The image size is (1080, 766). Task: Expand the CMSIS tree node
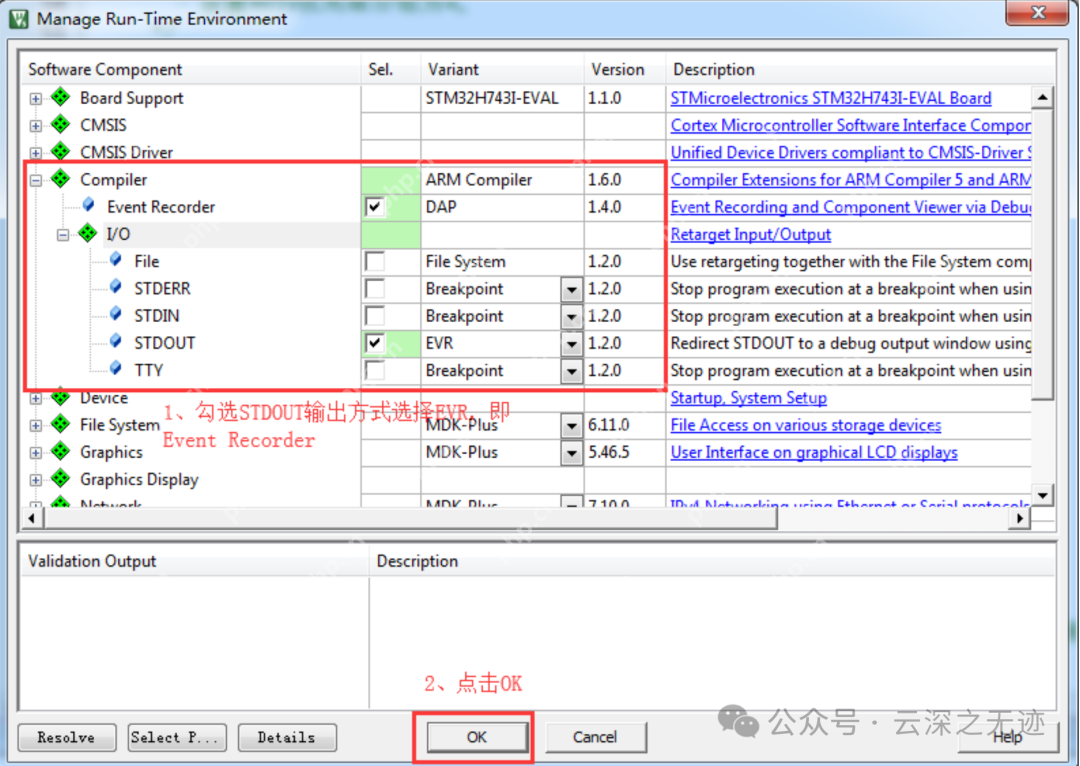point(36,126)
